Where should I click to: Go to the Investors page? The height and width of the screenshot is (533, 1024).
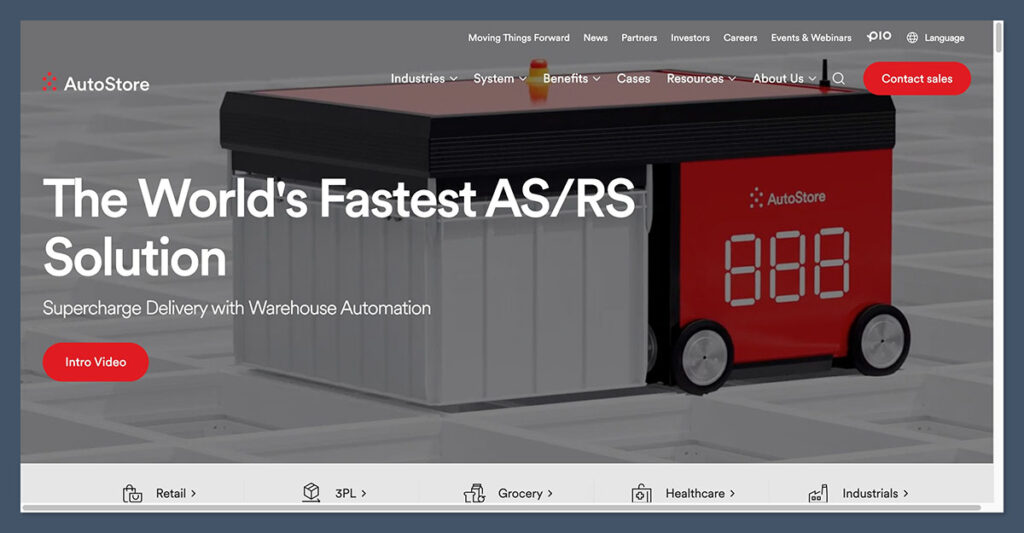click(x=690, y=38)
